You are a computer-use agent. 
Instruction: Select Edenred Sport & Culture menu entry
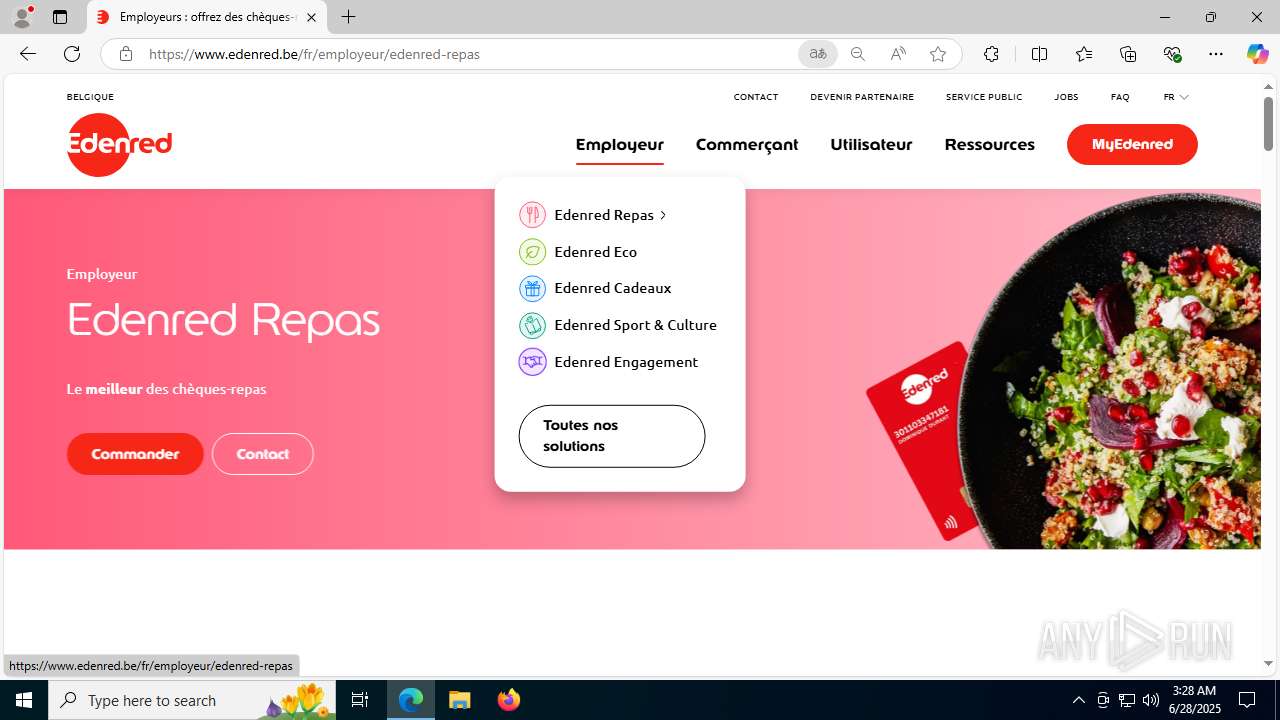tap(636, 325)
